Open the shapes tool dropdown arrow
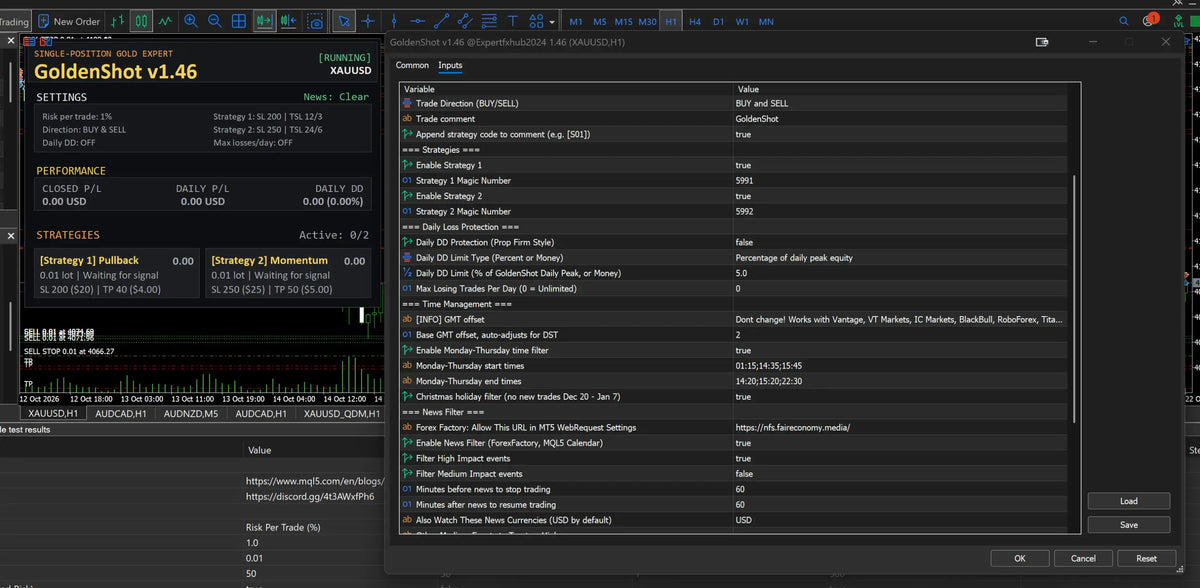The image size is (1200, 588). tap(552, 21)
